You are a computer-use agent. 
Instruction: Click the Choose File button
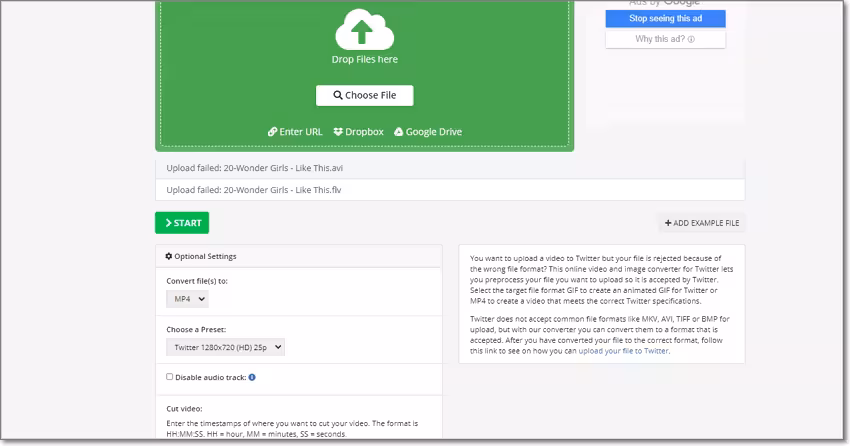[364, 95]
